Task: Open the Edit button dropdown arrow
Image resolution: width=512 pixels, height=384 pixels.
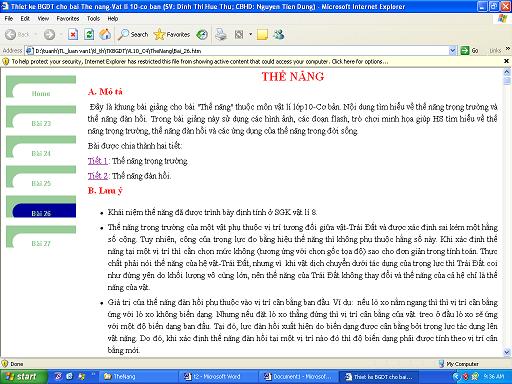Action: [250, 34]
